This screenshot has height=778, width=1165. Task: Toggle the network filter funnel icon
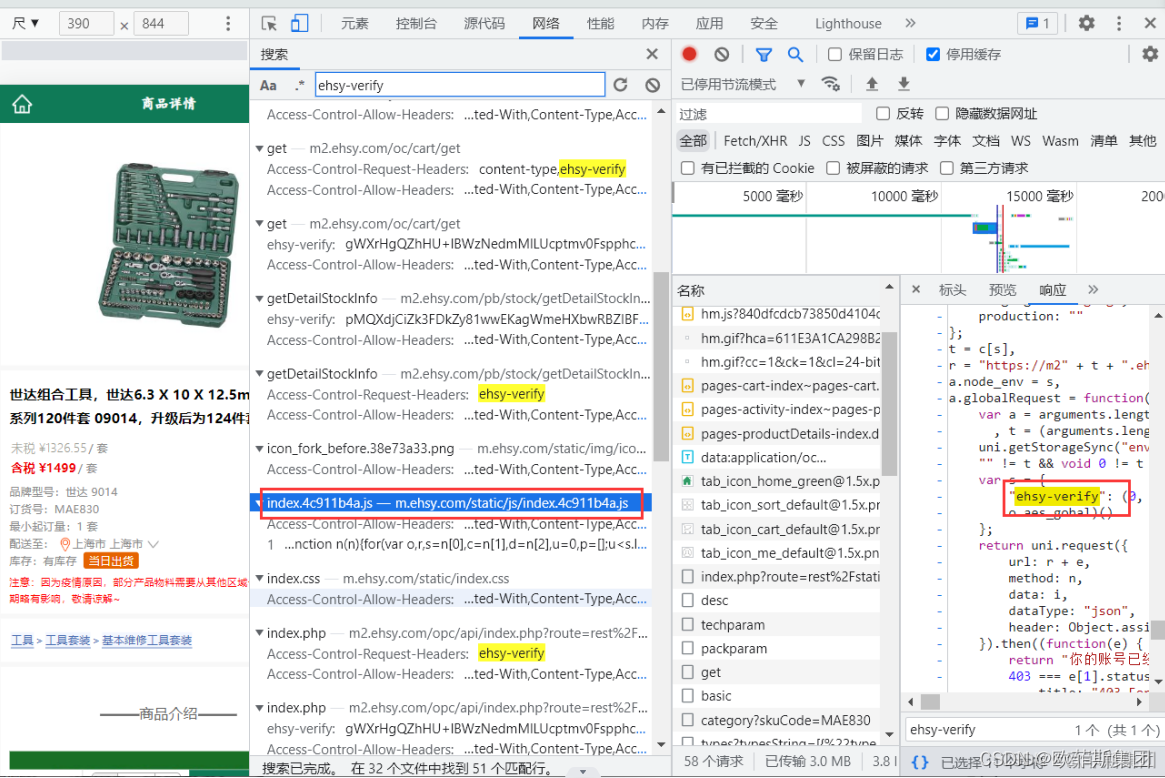click(763, 54)
